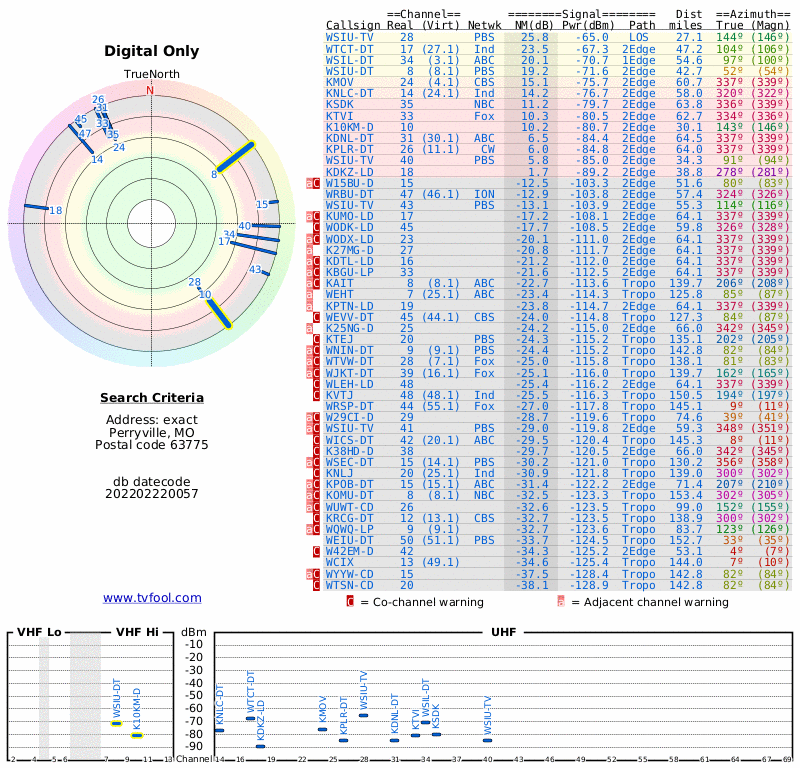800x768 pixels.
Task: Open the KAIT callsign link
Action: [x=340, y=283]
